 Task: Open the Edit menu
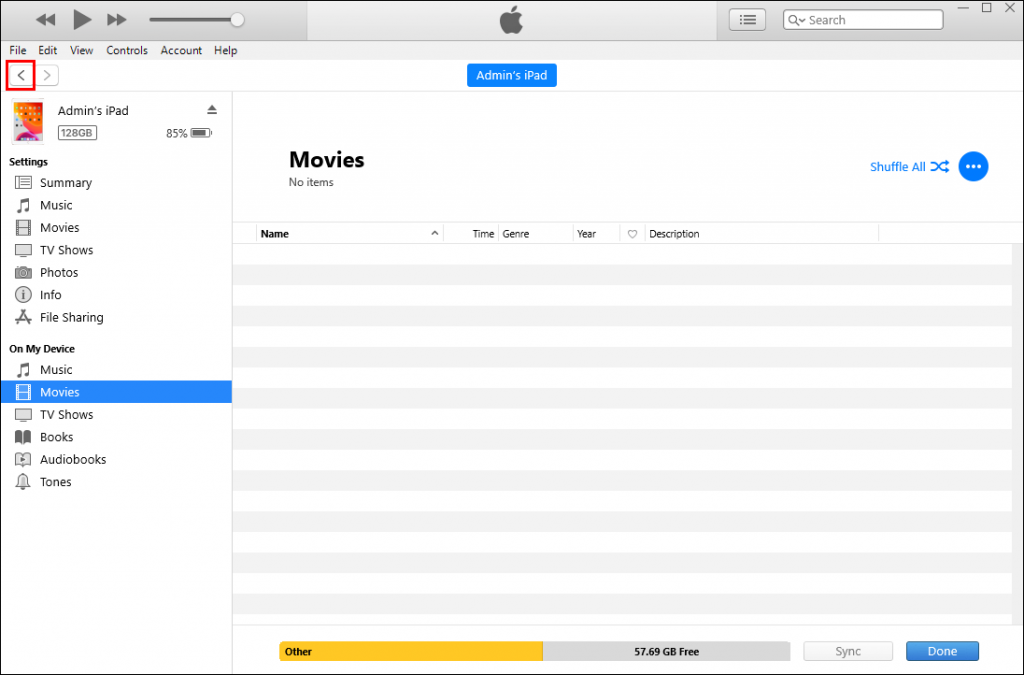(x=48, y=50)
